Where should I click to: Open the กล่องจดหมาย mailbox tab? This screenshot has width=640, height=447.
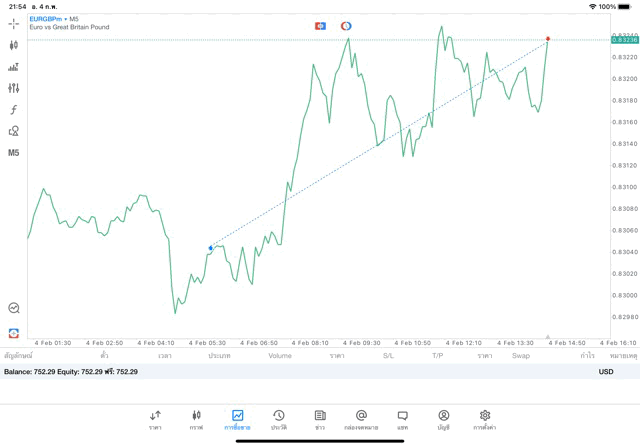[361, 419]
